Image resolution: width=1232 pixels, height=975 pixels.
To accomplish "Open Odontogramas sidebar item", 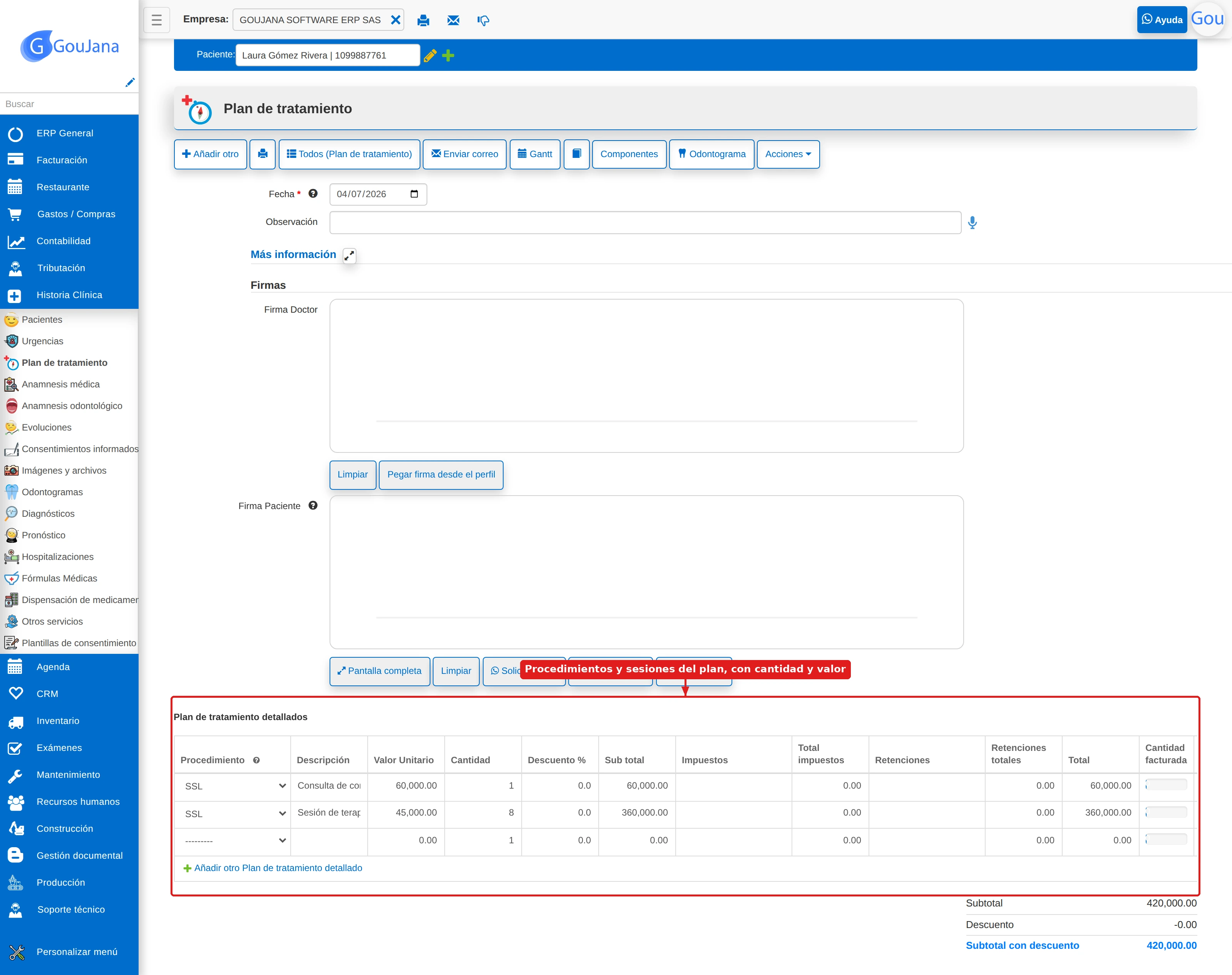I will coord(69,491).
